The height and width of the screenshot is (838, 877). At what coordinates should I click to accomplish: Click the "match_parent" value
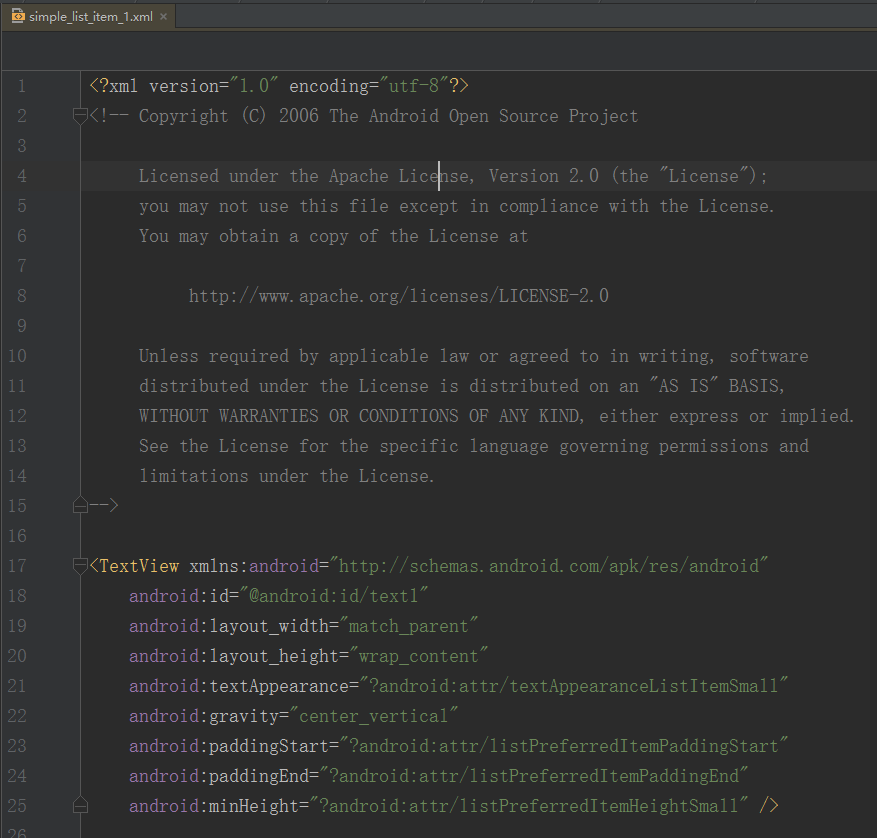pos(408,626)
